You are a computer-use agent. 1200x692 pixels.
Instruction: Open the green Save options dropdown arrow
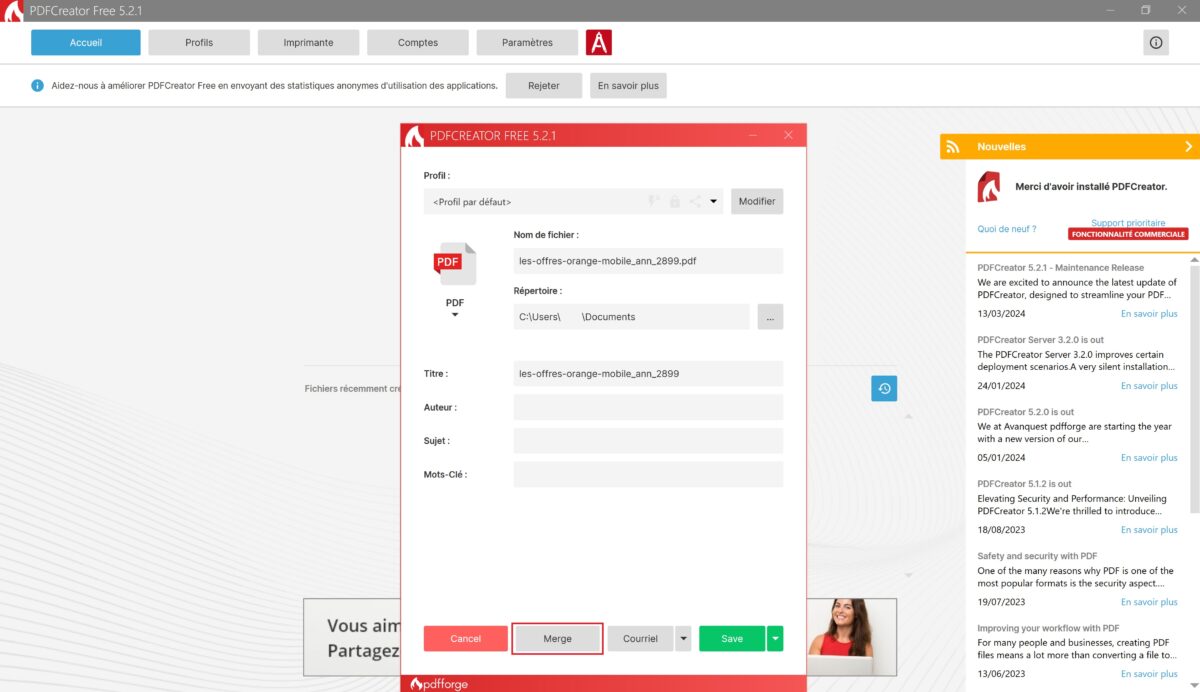click(775, 639)
